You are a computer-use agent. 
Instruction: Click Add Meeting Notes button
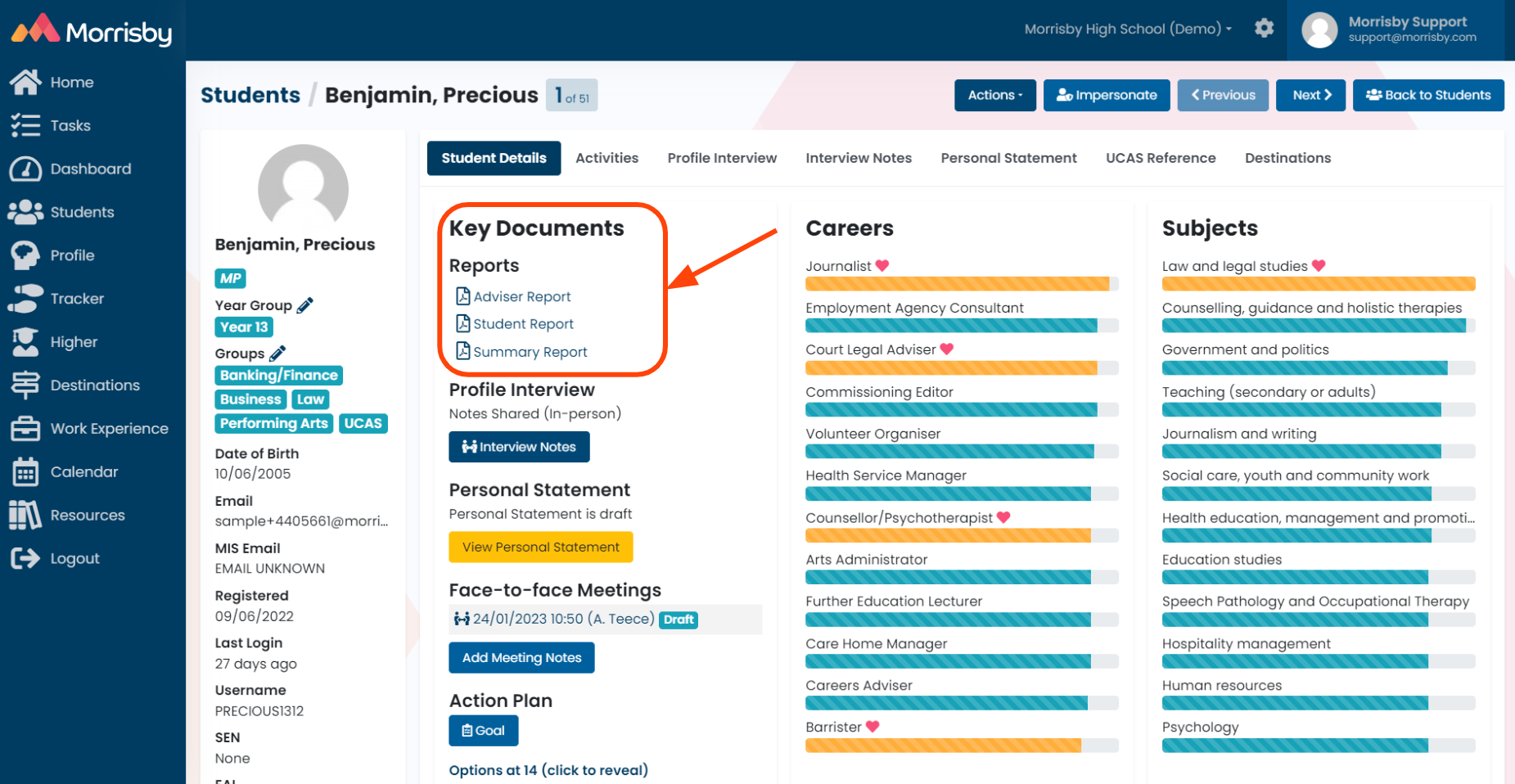coord(521,658)
